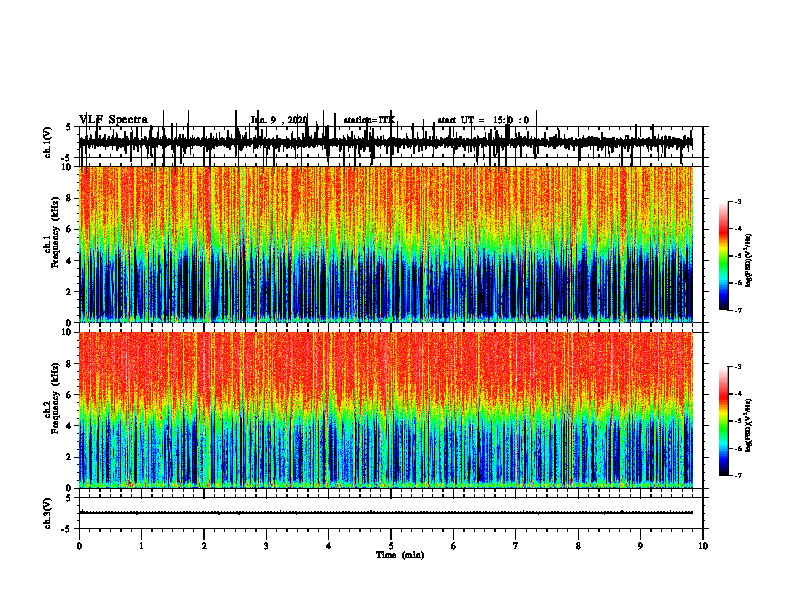Click the "3" tick on the time axis
Image resolution: width=792 pixels, height=612 pixels.
pos(266,546)
